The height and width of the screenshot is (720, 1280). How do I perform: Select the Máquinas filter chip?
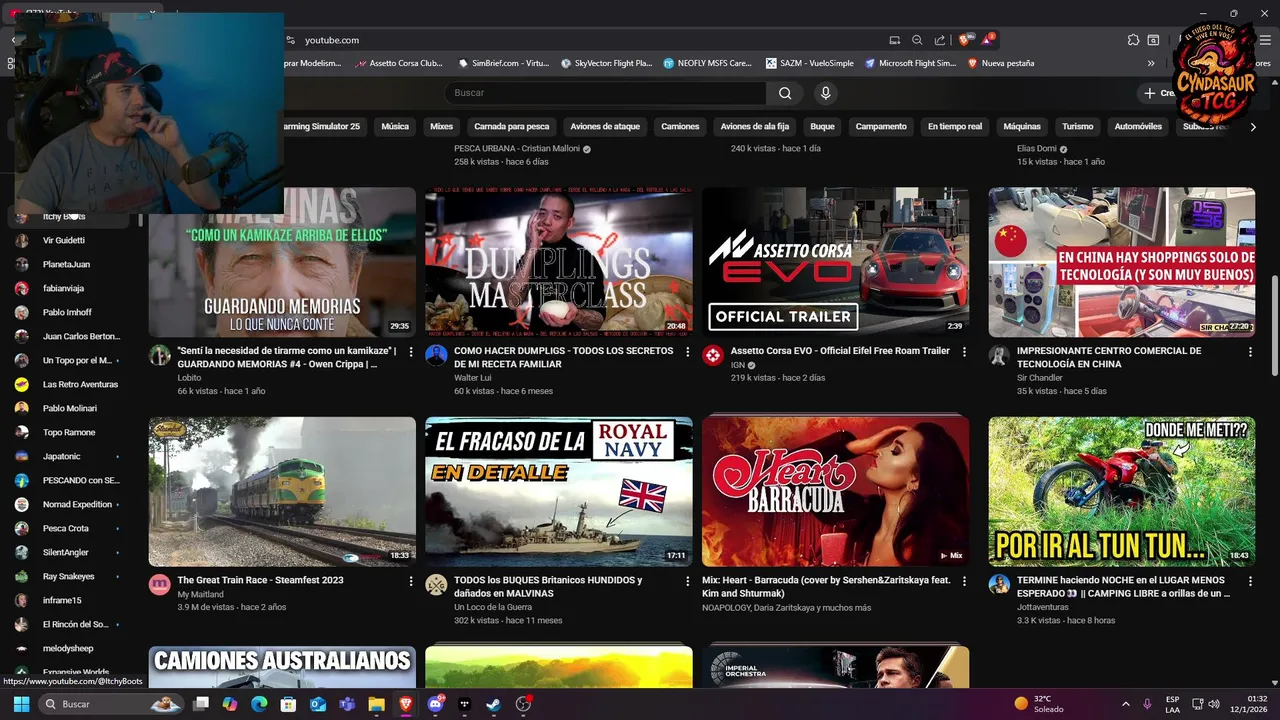1022,127
